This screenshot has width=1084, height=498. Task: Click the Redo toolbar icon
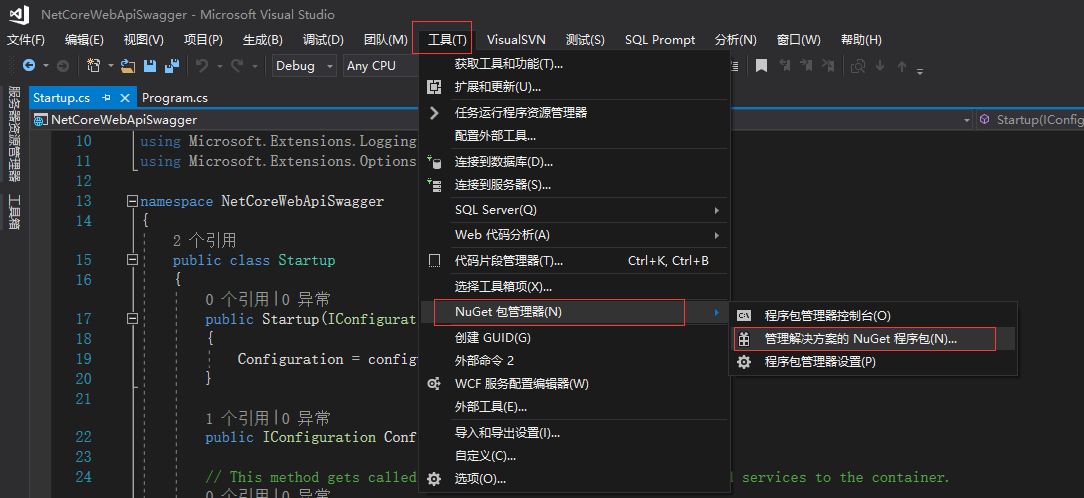pyautogui.click(x=237, y=66)
